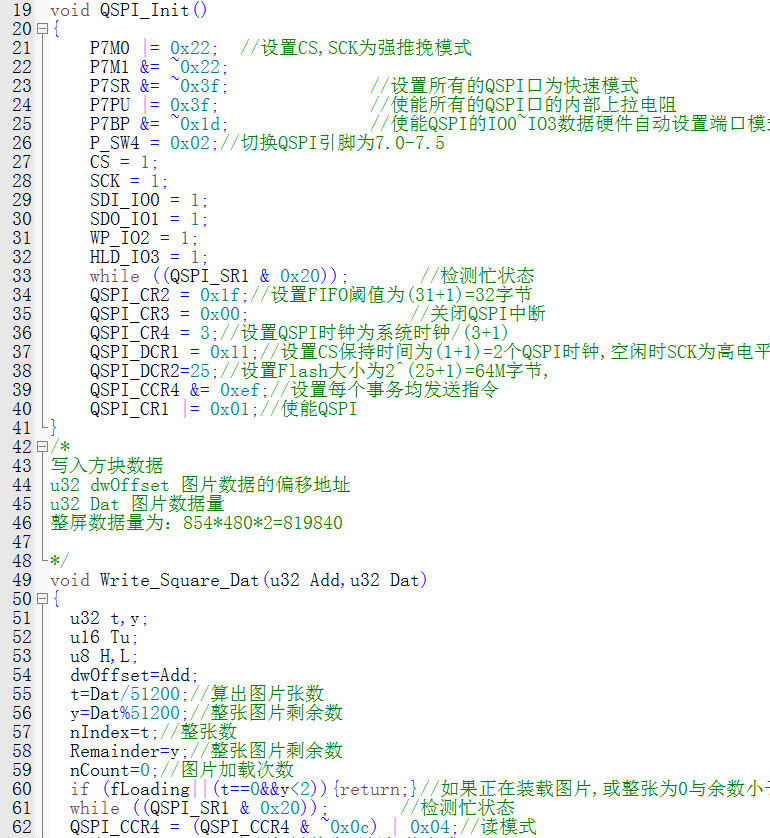
Task: Place cursor on Write_Square_Dat function name
Action: (x=179, y=580)
